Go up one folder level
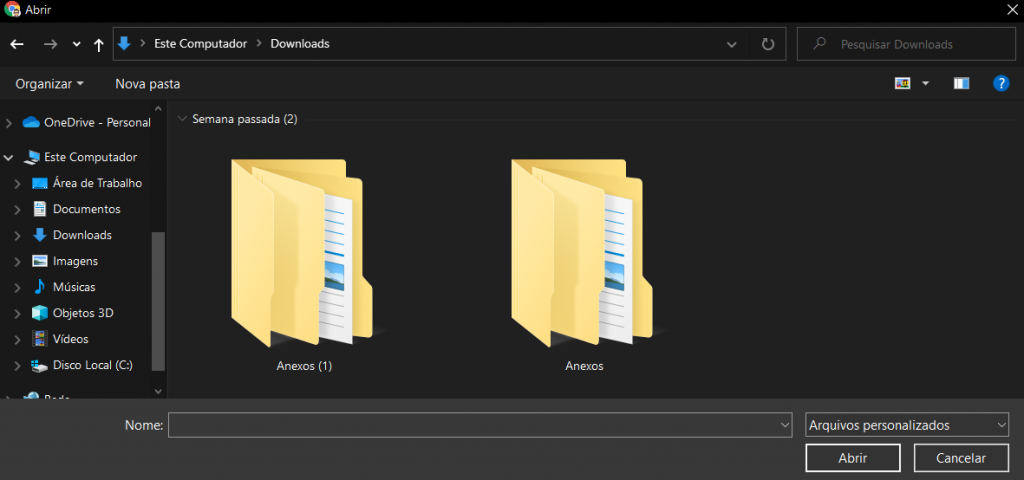The image size is (1024, 480). [99, 44]
